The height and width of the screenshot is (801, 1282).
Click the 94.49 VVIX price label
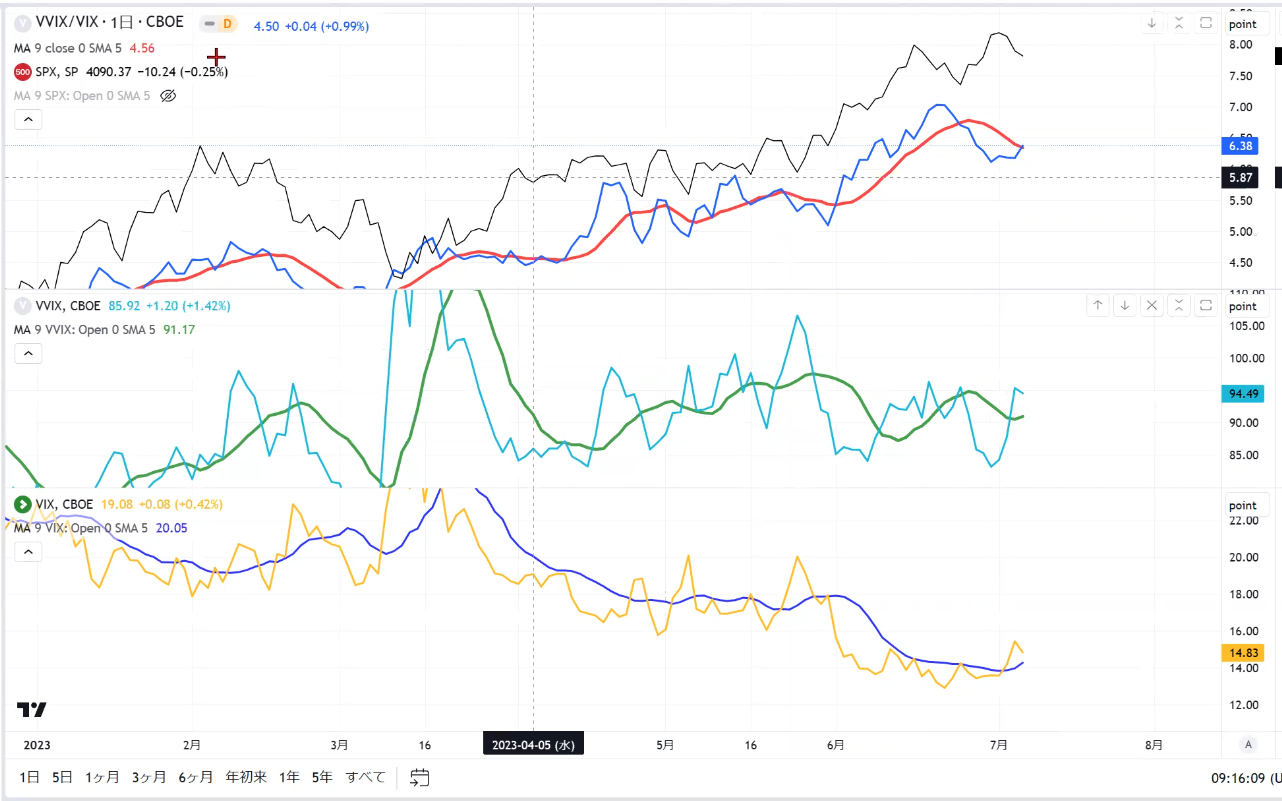click(x=1241, y=393)
